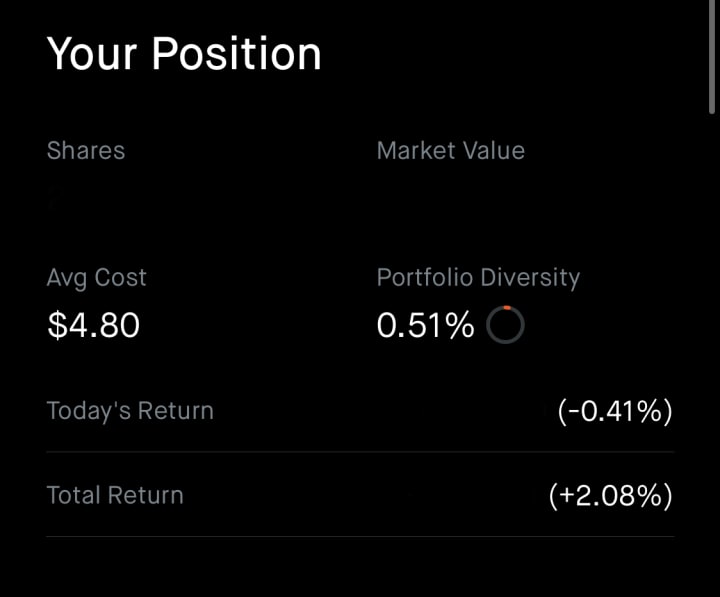This screenshot has height=597, width=720.
Task: Open the Total Return label
Action: pyautogui.click(x=115, y=496)
